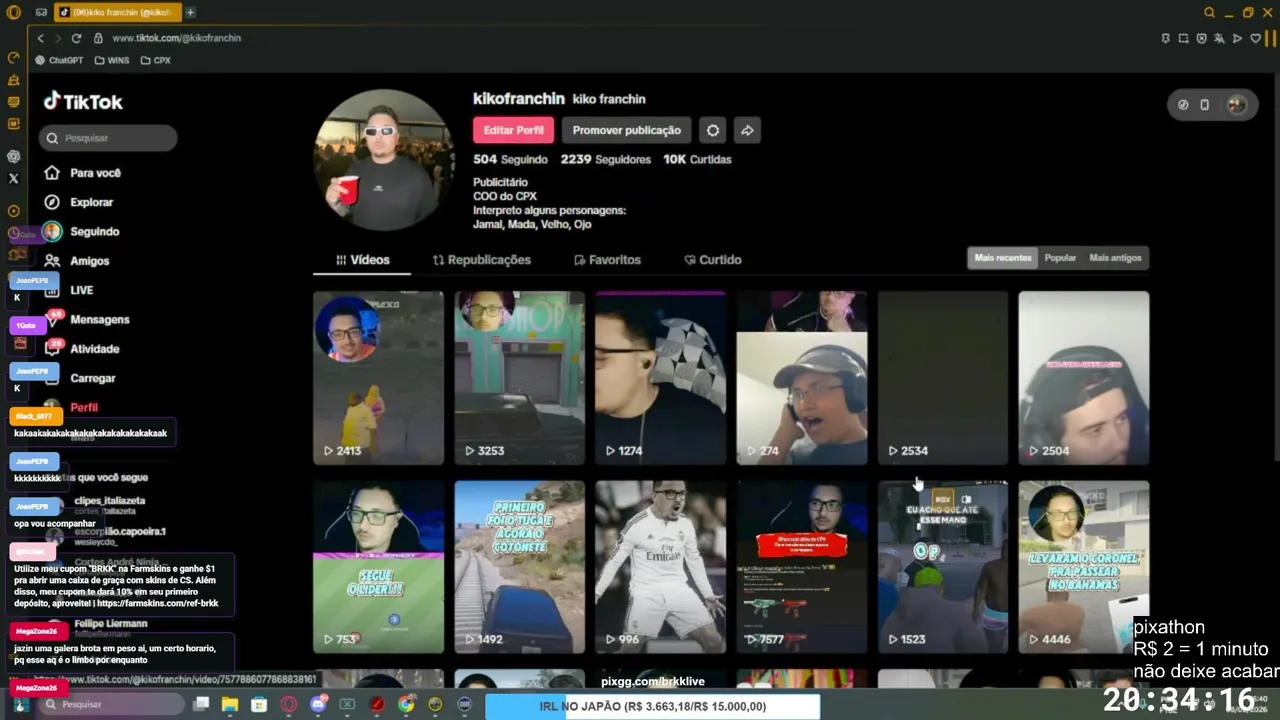Click the kikofranchin username heading
The image size is (1280, 720).
tap(519, 99)
